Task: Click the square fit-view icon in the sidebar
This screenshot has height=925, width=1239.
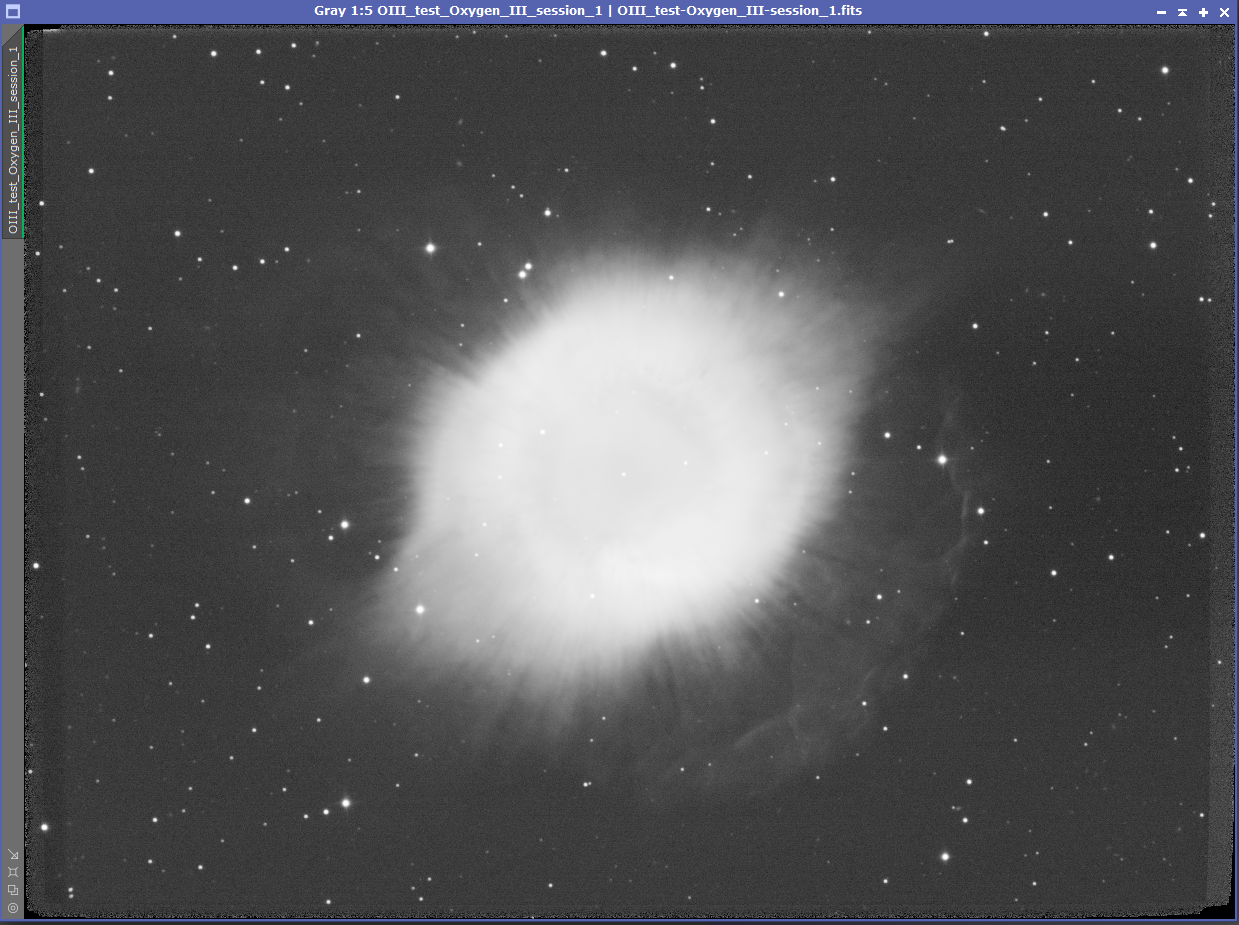Action: [13, 872]
